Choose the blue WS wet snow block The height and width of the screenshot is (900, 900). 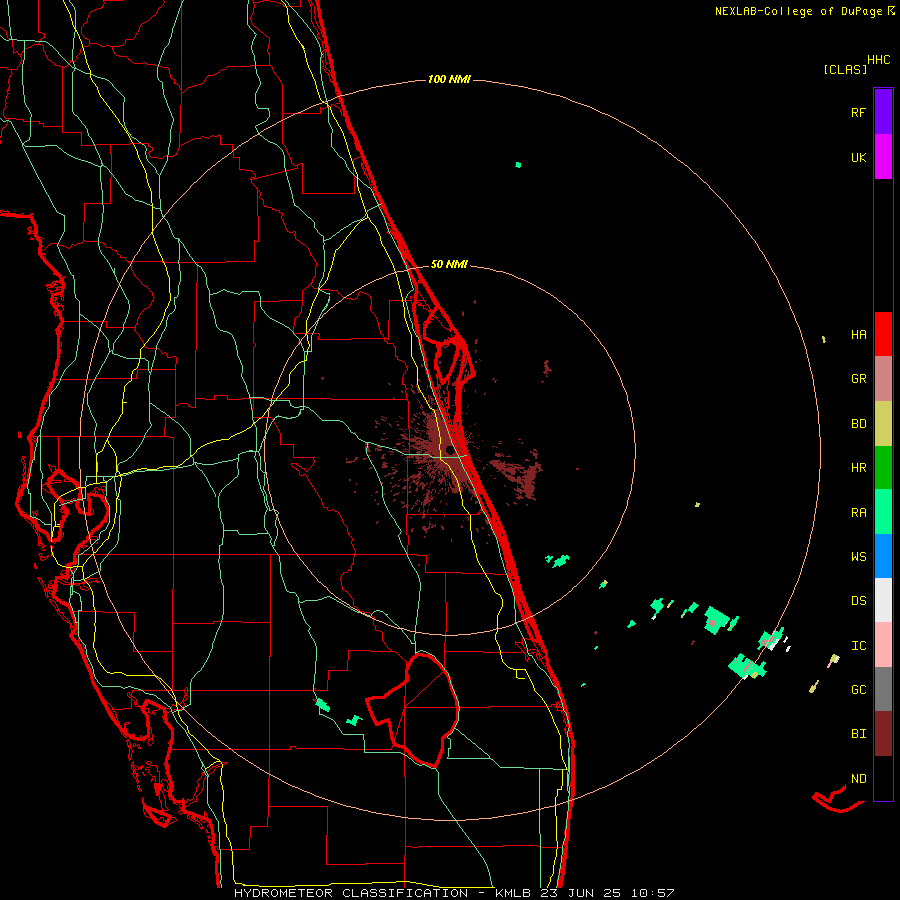pyautogui.click(x=883, y=556)
